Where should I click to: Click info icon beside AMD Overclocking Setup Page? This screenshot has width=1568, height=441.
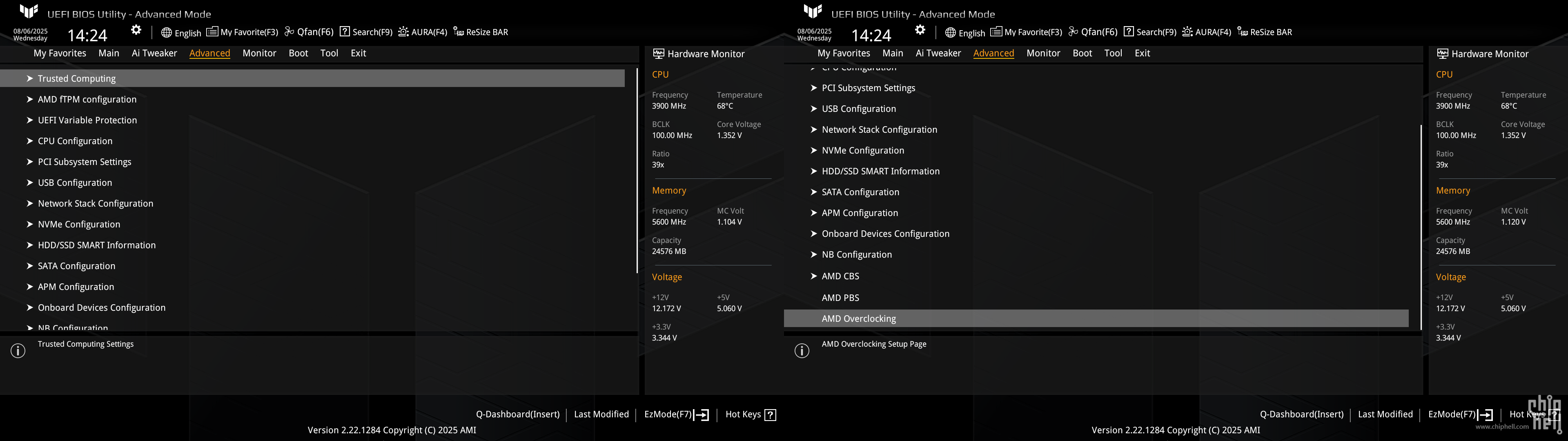(802, 351)
